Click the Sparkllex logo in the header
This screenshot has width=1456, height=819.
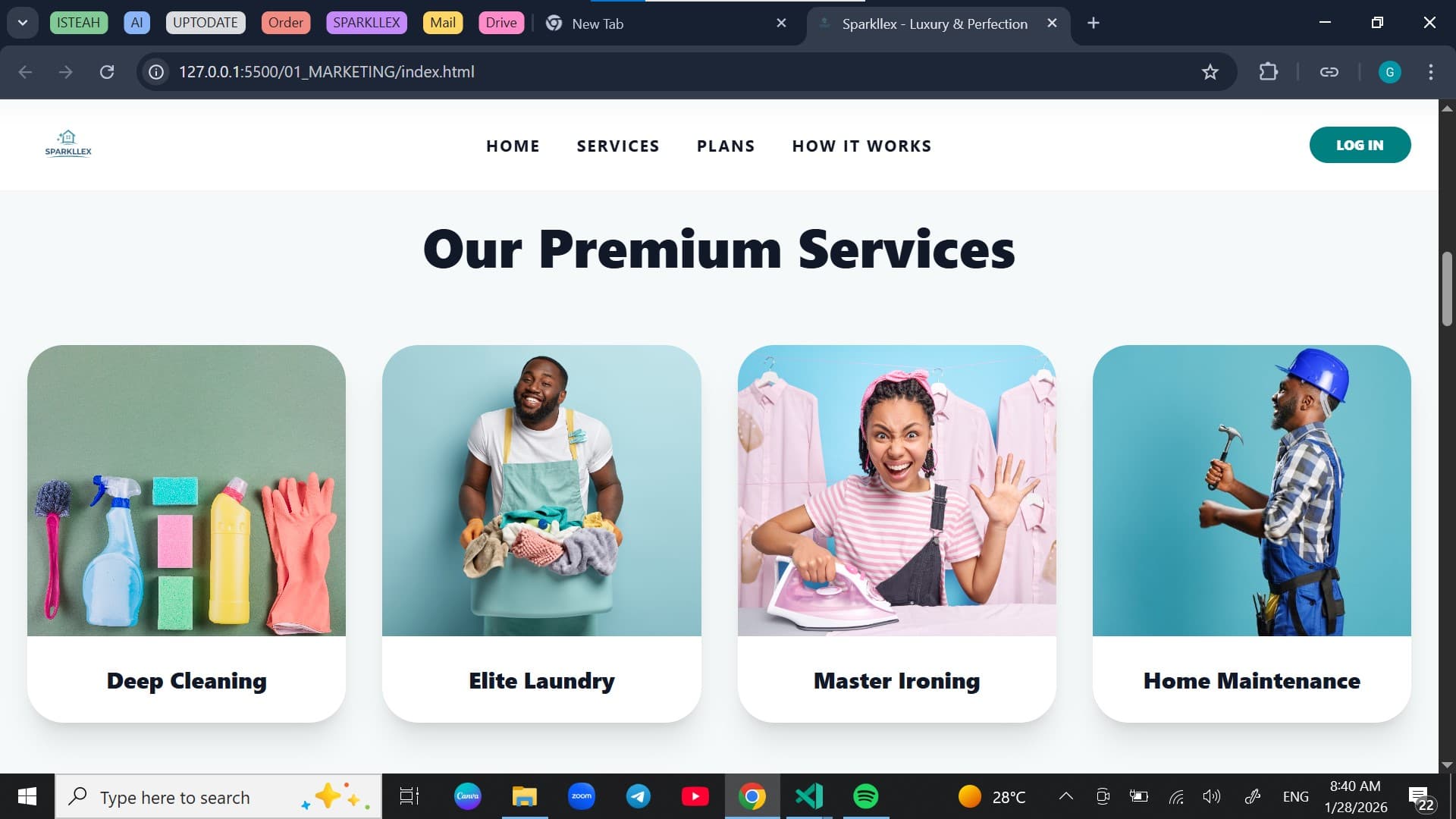click(x=68, y=143)
